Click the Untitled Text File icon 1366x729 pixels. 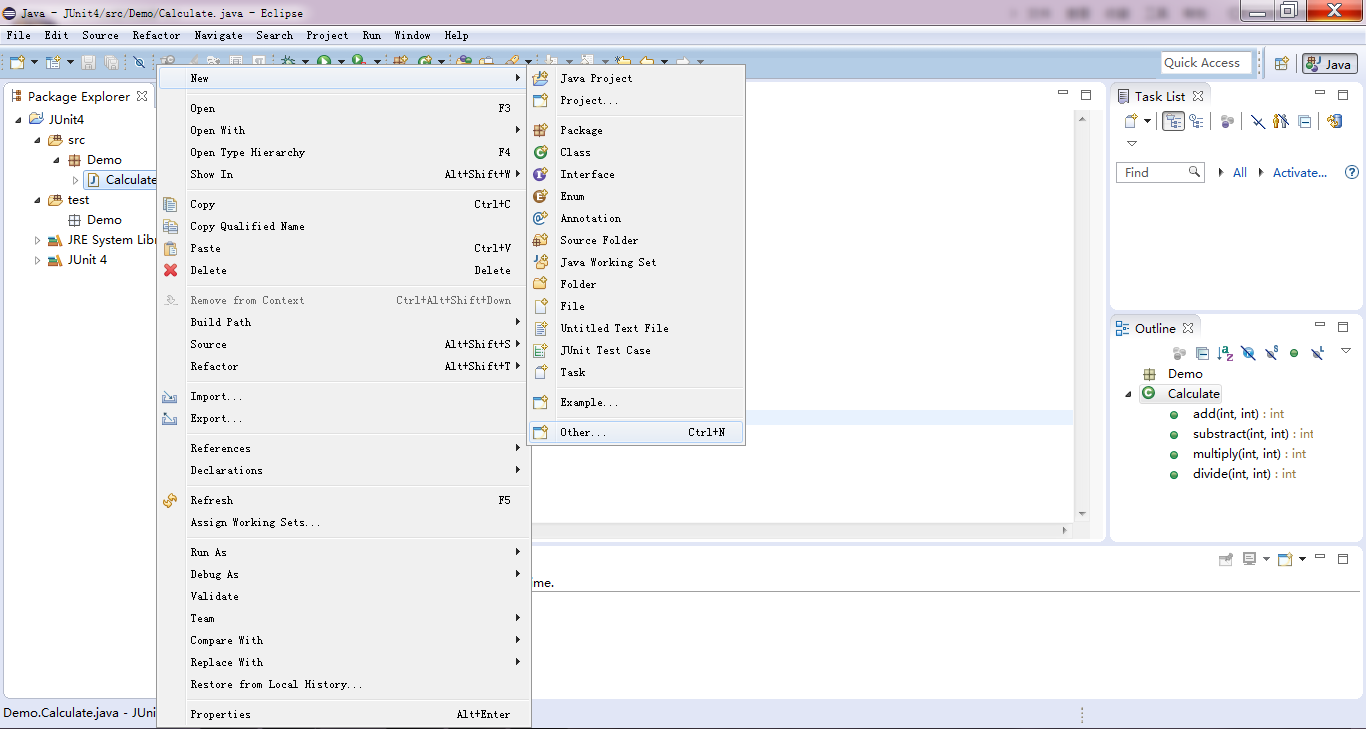pyautogui.click(x=540, y=328)
